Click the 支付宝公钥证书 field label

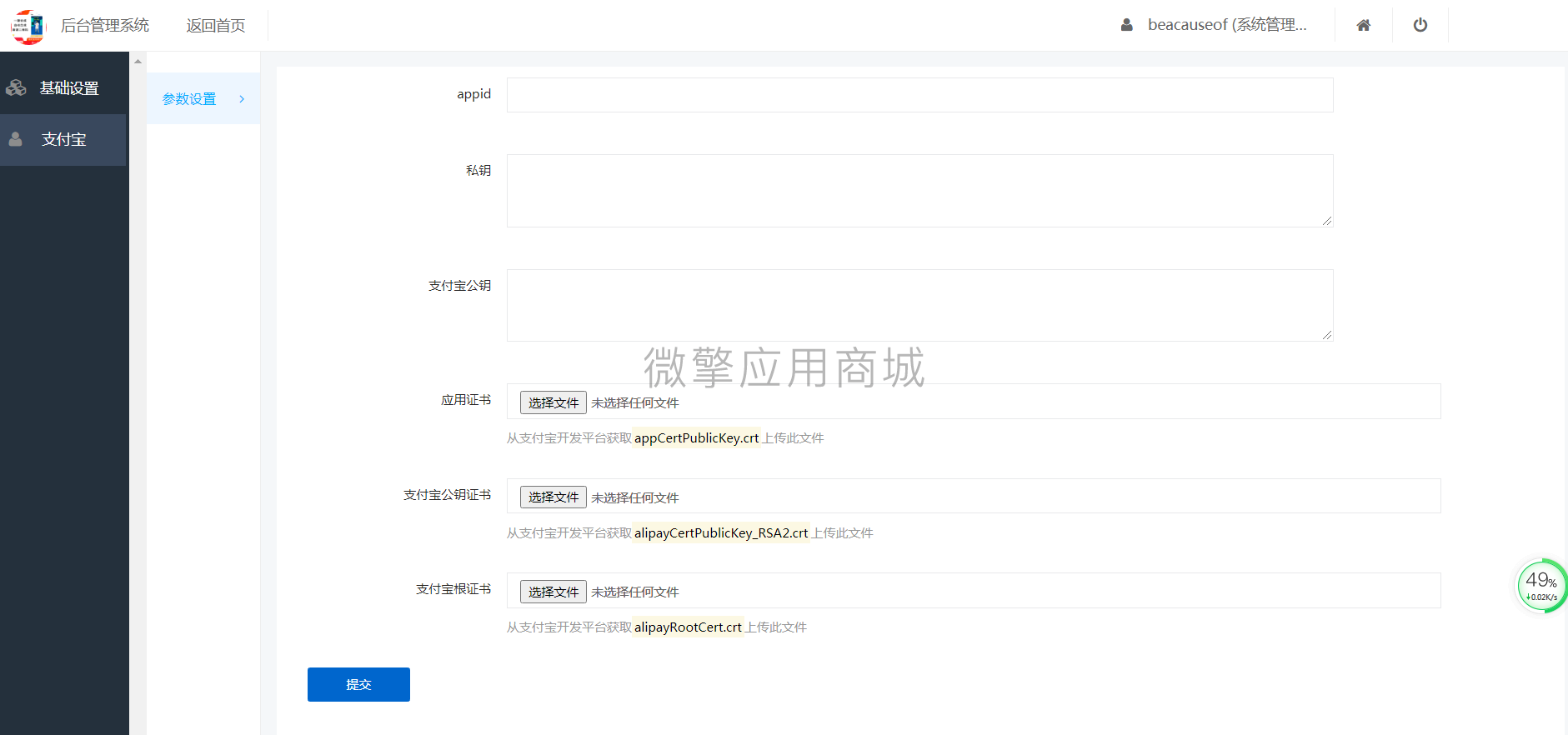click(x=448, y=495)
